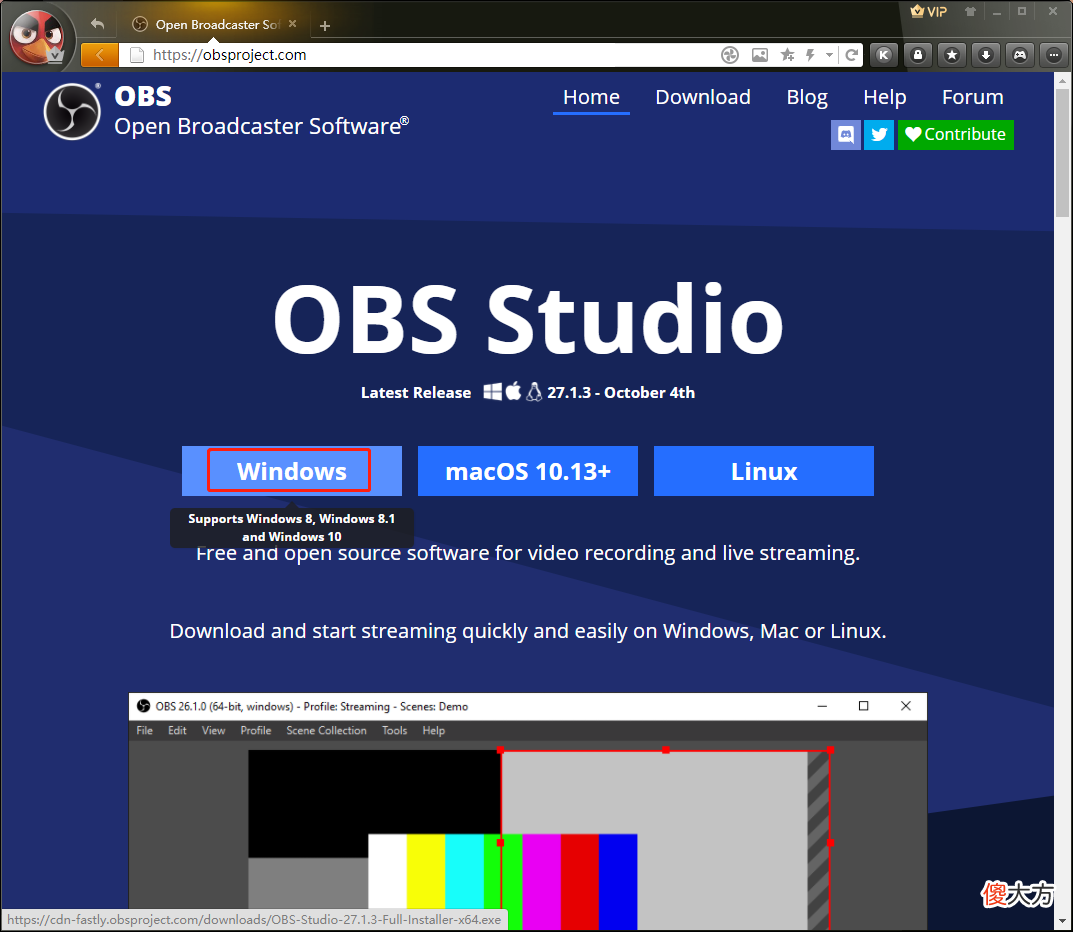Go back with the orange back arrow
The image size is (1073, 932).
click(100, 55)
